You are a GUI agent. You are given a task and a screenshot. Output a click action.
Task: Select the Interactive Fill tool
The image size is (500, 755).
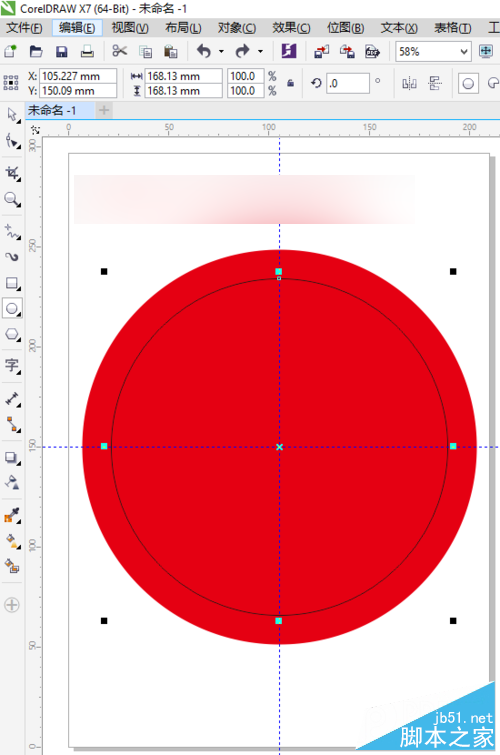coord(12,540)
